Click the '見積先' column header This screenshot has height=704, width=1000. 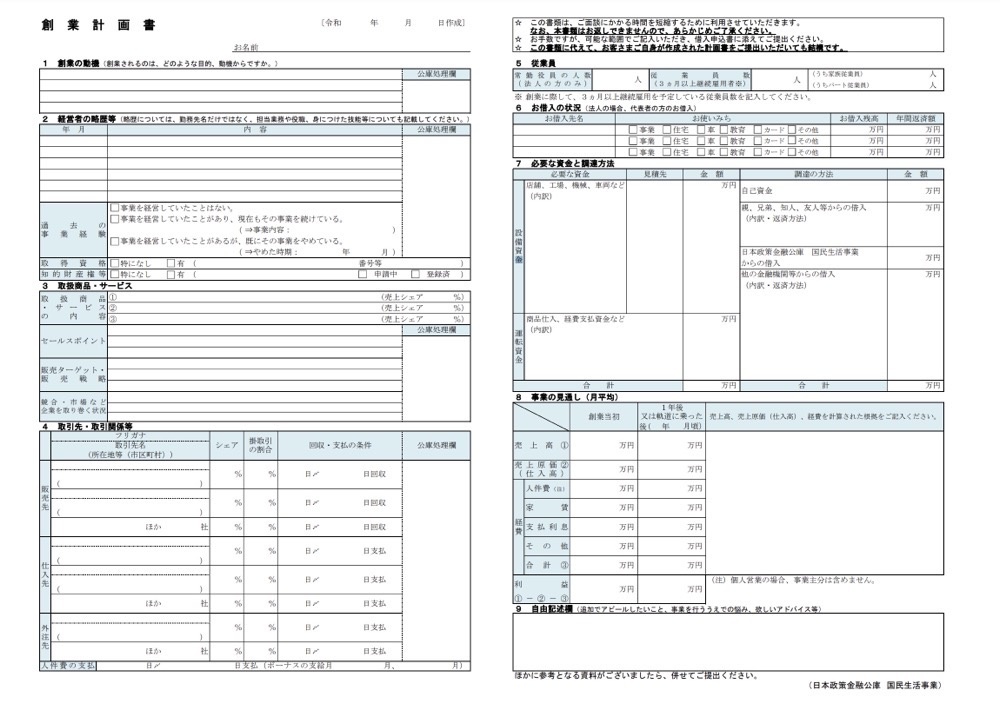[654, 174]
